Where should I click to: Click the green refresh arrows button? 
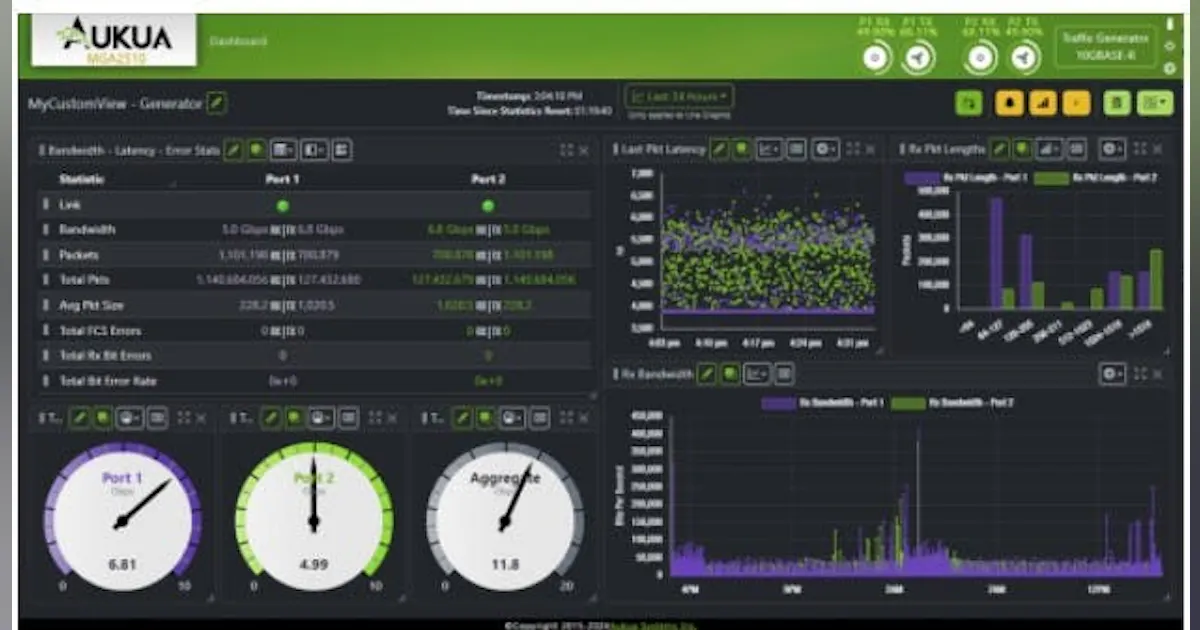pyautogui.click(x=968, y=103)
